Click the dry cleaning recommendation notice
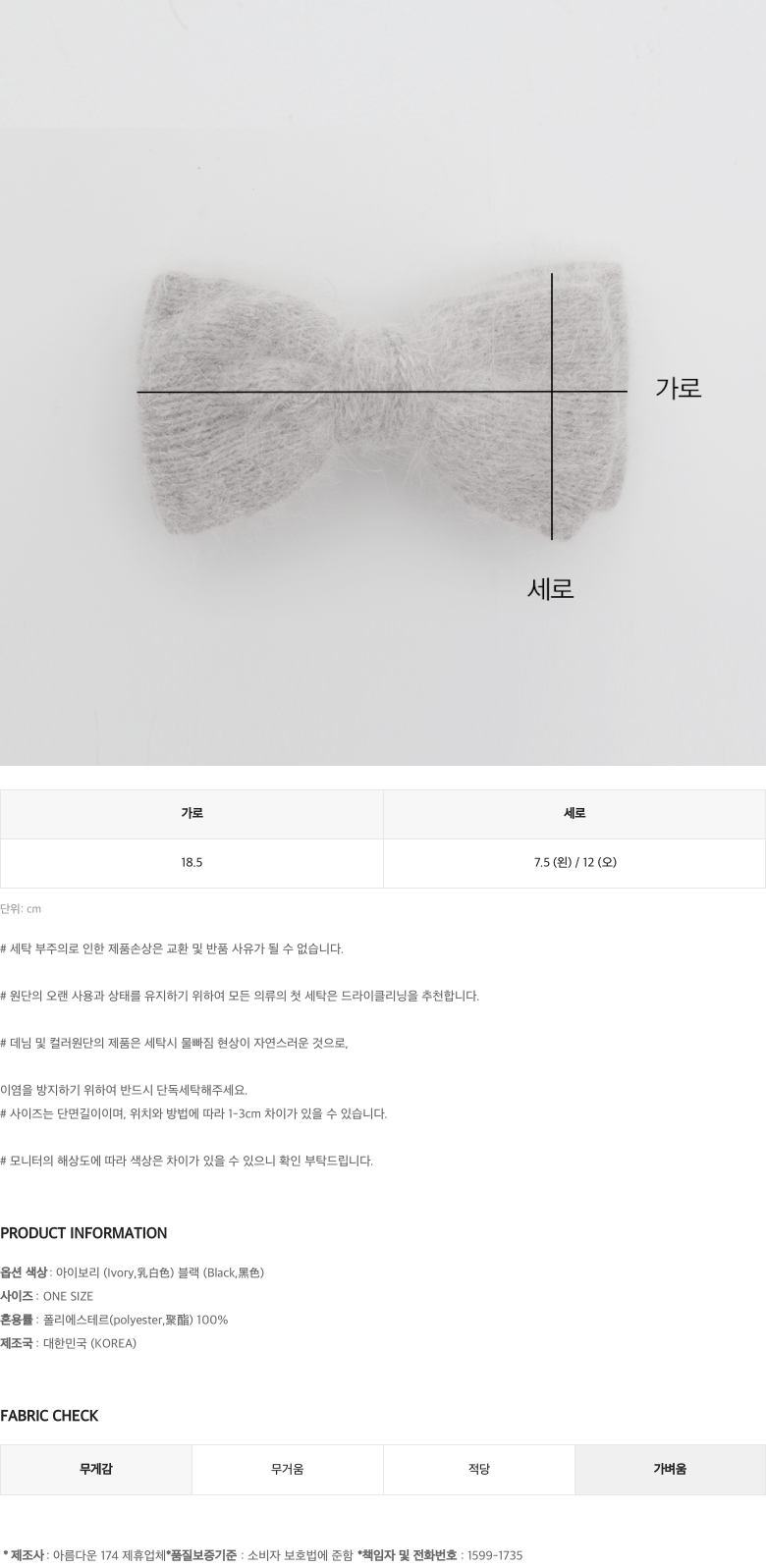 click(240, 996)
